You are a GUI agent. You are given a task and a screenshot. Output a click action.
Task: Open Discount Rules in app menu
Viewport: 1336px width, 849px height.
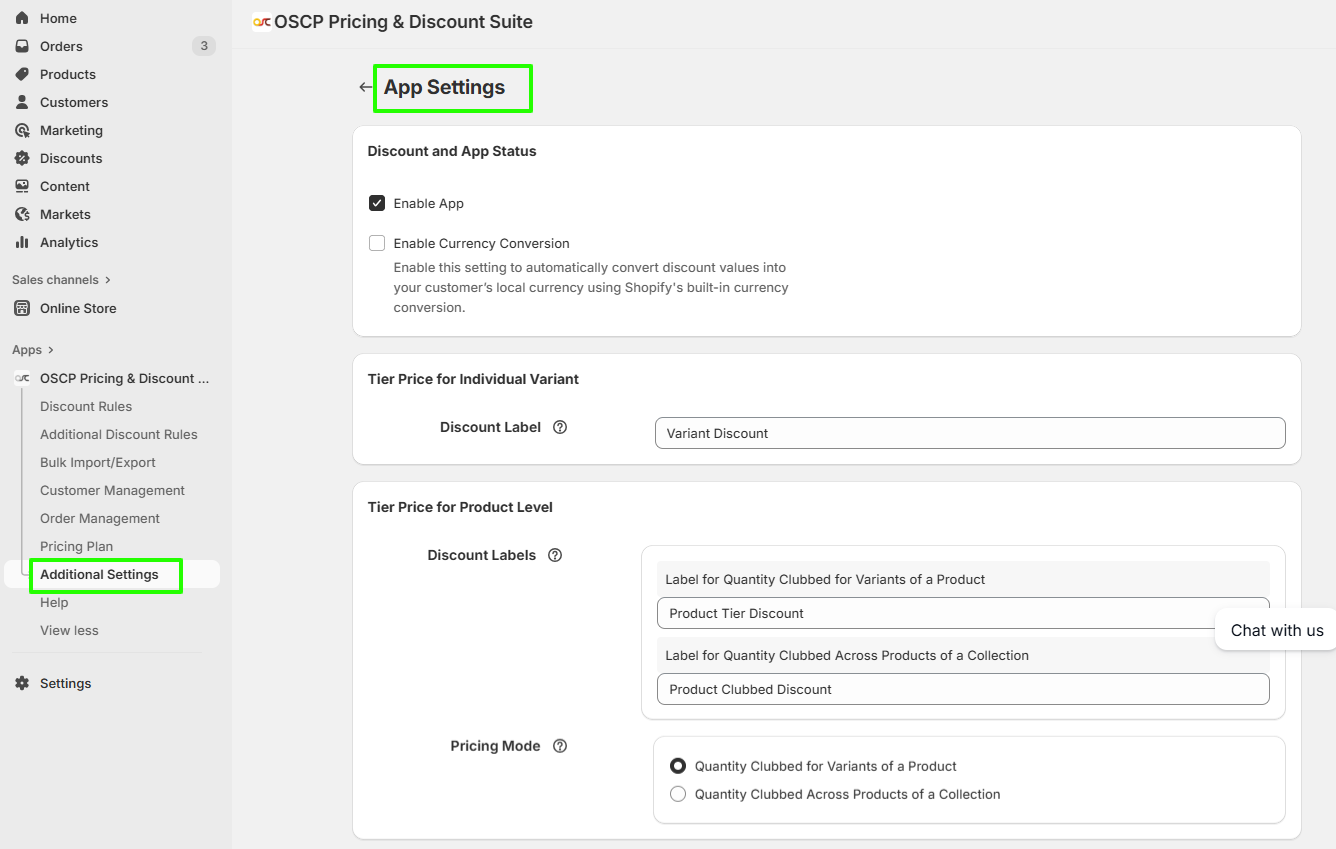click(x=86, y=406)
